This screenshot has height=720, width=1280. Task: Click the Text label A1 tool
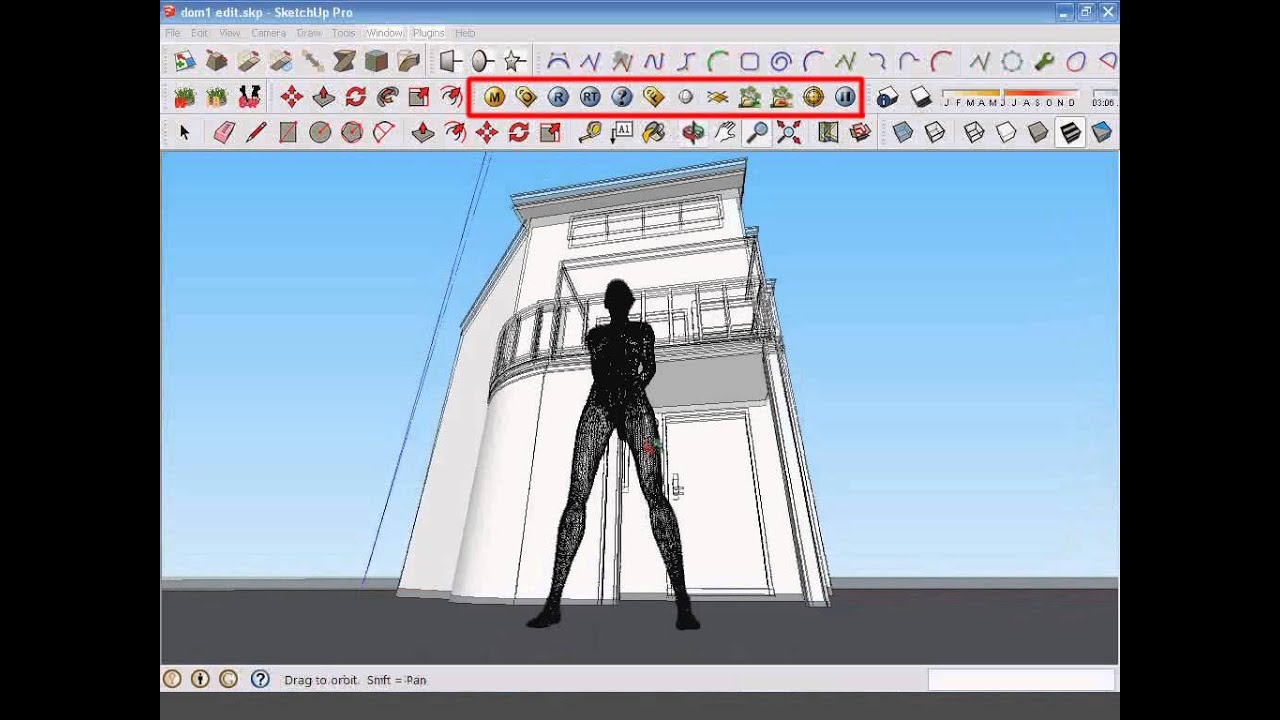[622, 132]
